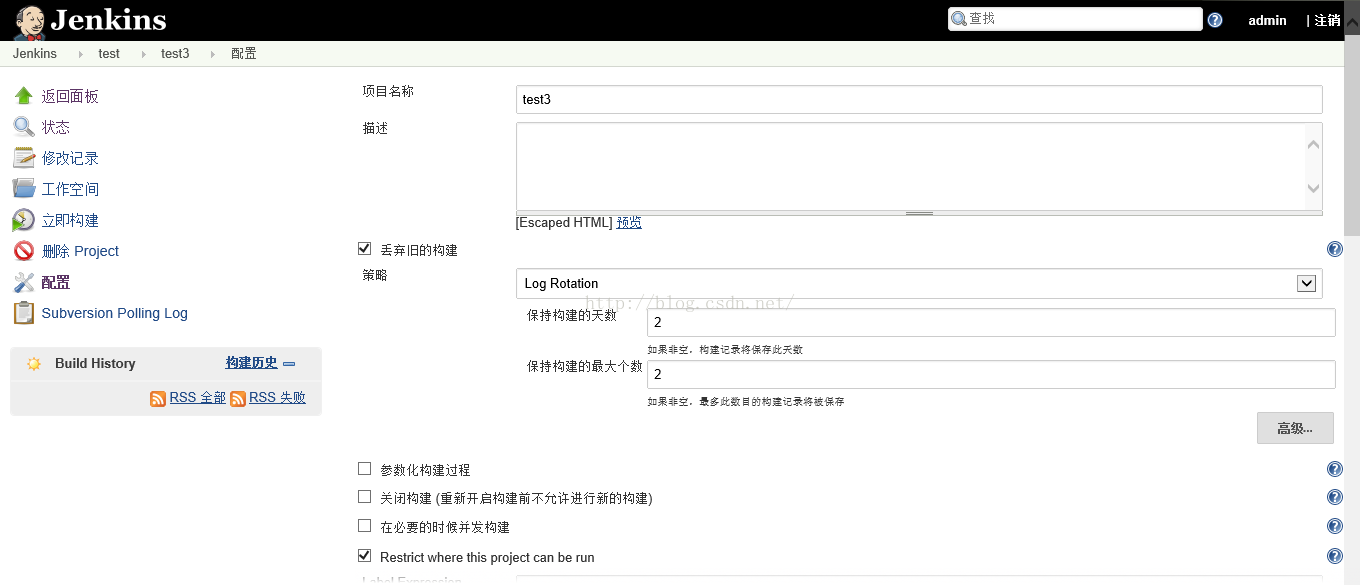
Task: Click the Jenkins logo butler icon
Action: (x=29, y=20)
